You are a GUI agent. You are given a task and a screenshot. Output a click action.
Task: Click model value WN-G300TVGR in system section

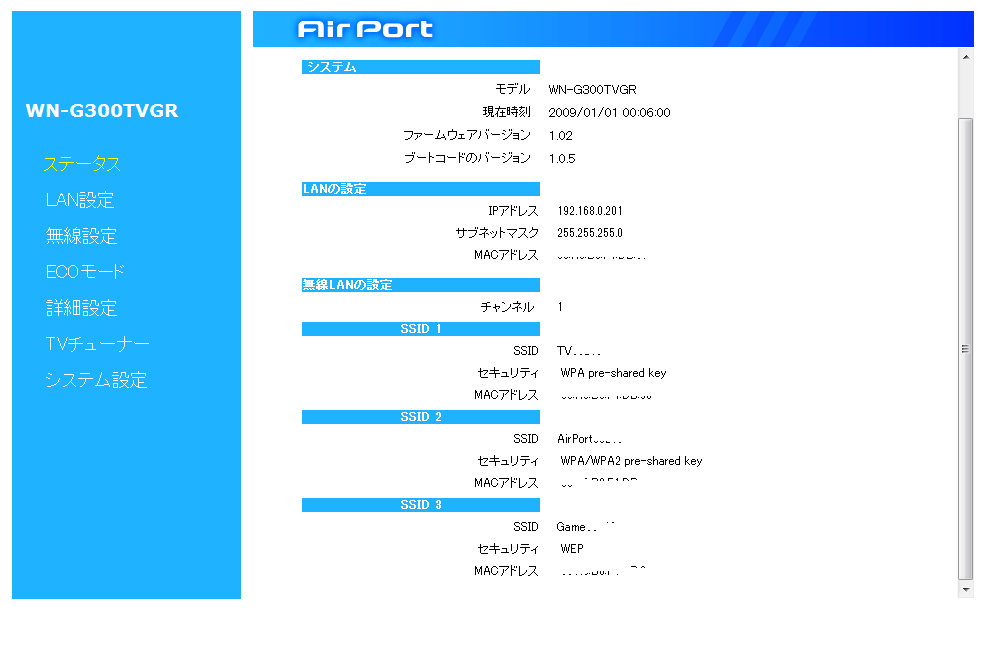[x=592, y=90]
